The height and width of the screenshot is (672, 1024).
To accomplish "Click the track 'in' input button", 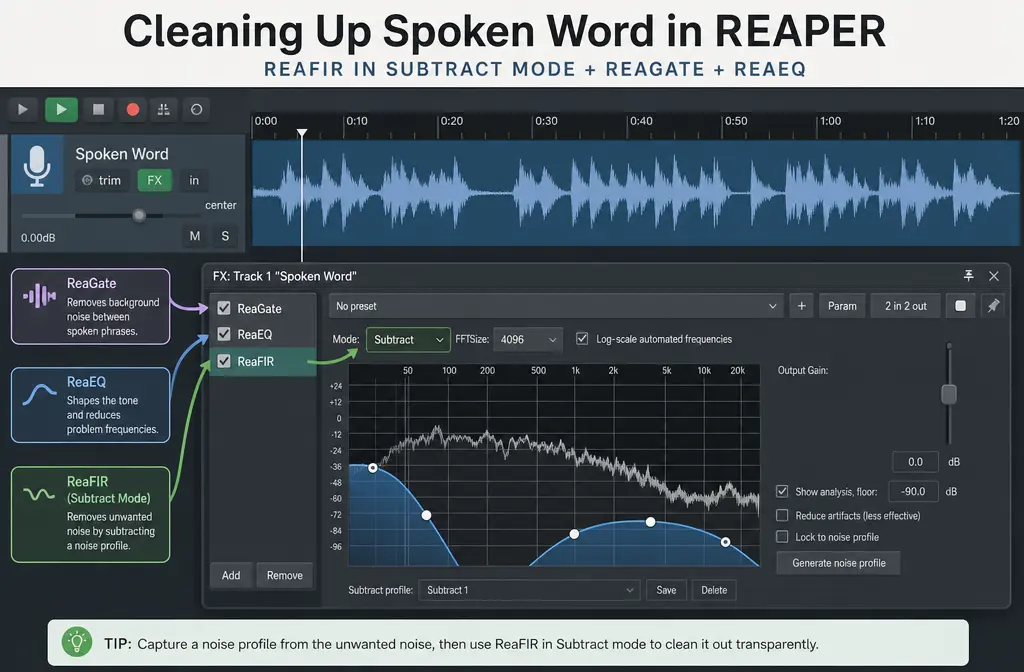I will click(x=194, y=180).
